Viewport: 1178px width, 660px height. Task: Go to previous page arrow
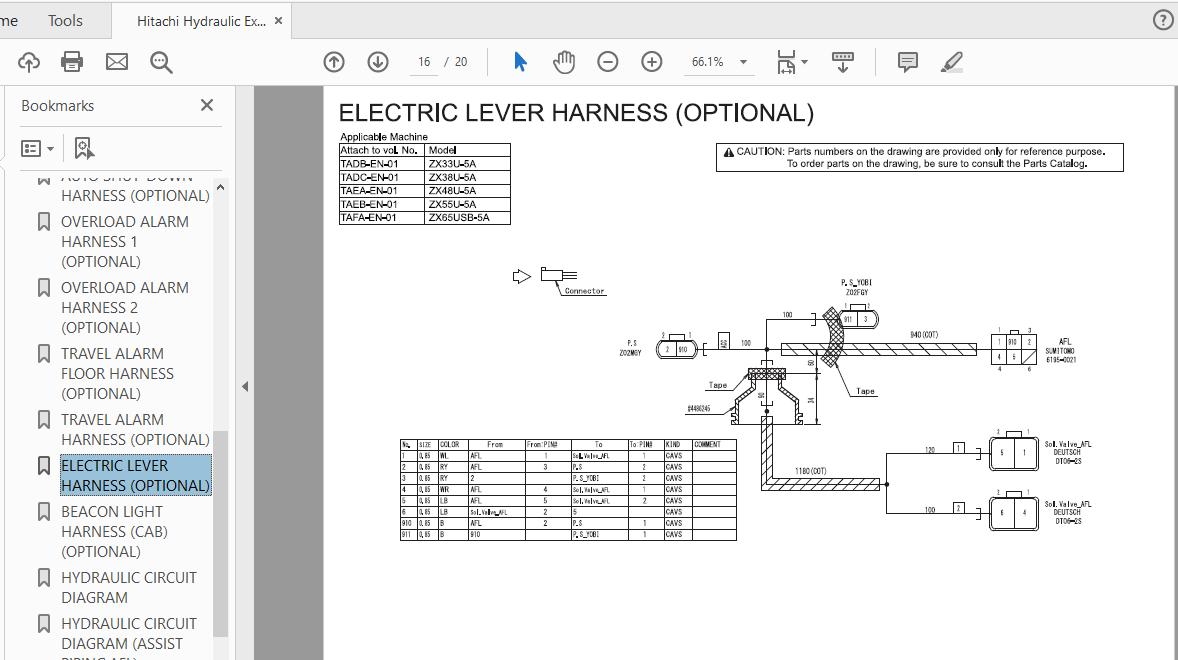click(x=334, y=62)
